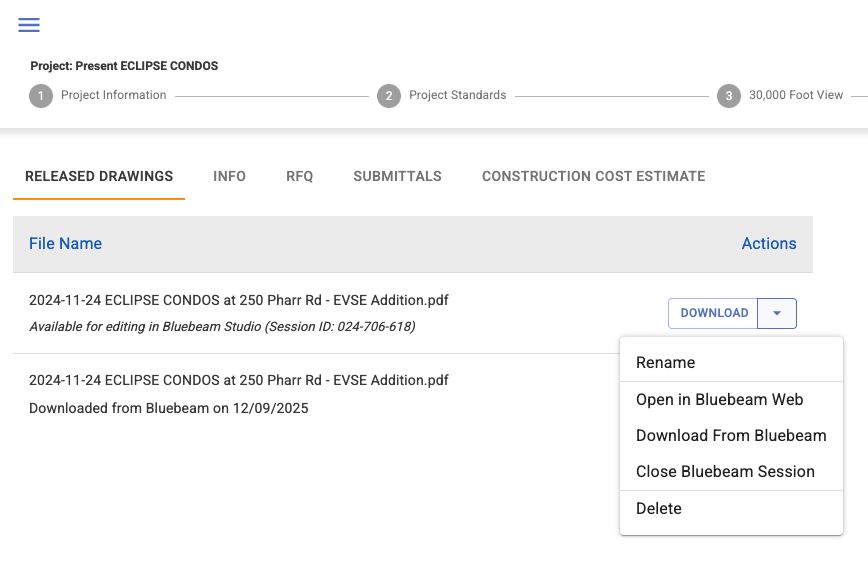Pick Download From Bluebeam option
868x566 pixels.
pyautogui.click(x=731, y=436)
